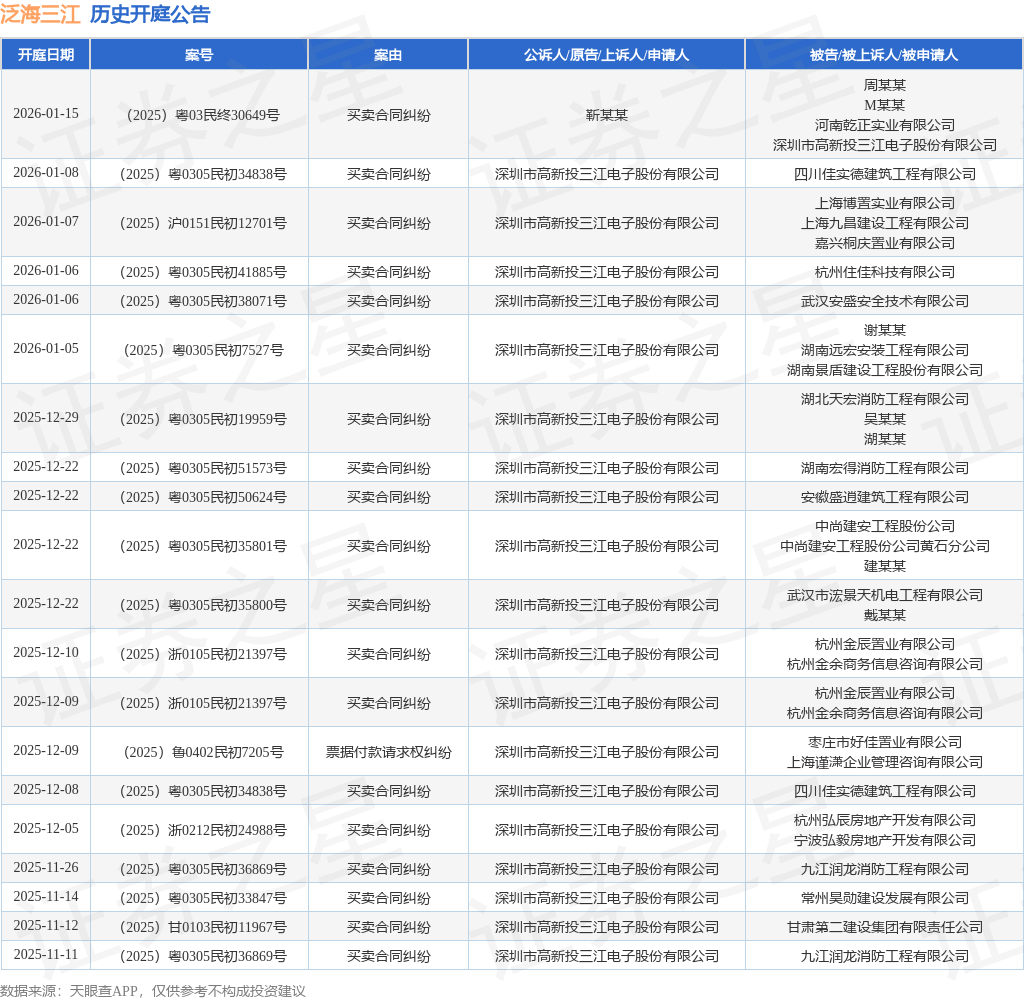Click defendant name 周某某
This screenshot has width=1024, height=1000.
884,85
